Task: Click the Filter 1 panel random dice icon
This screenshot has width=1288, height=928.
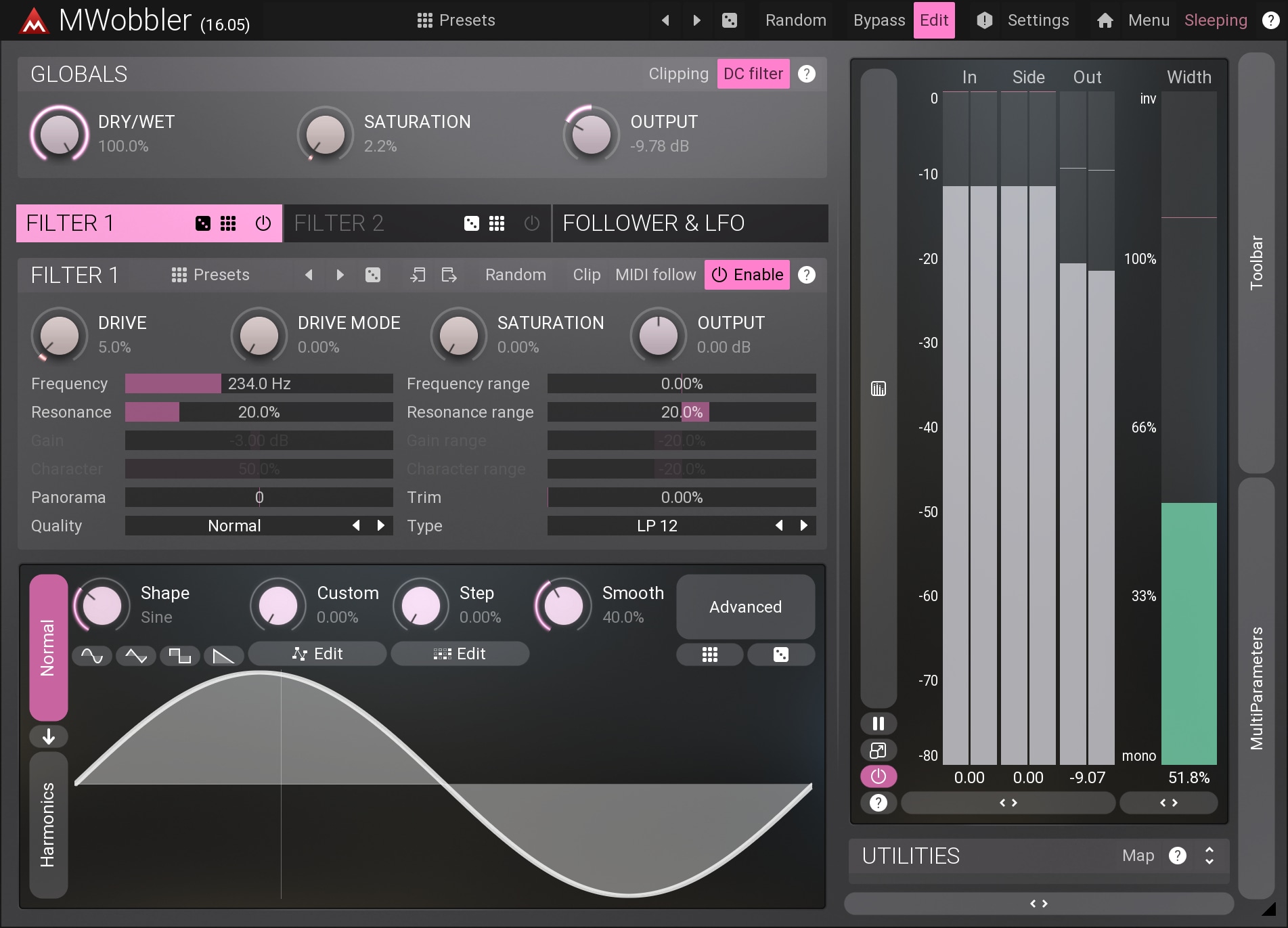Action: coord(372,275)
